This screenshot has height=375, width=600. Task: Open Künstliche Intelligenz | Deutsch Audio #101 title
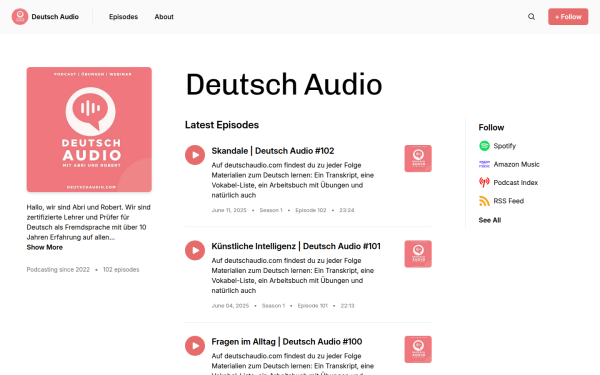(x=296, y=246)
